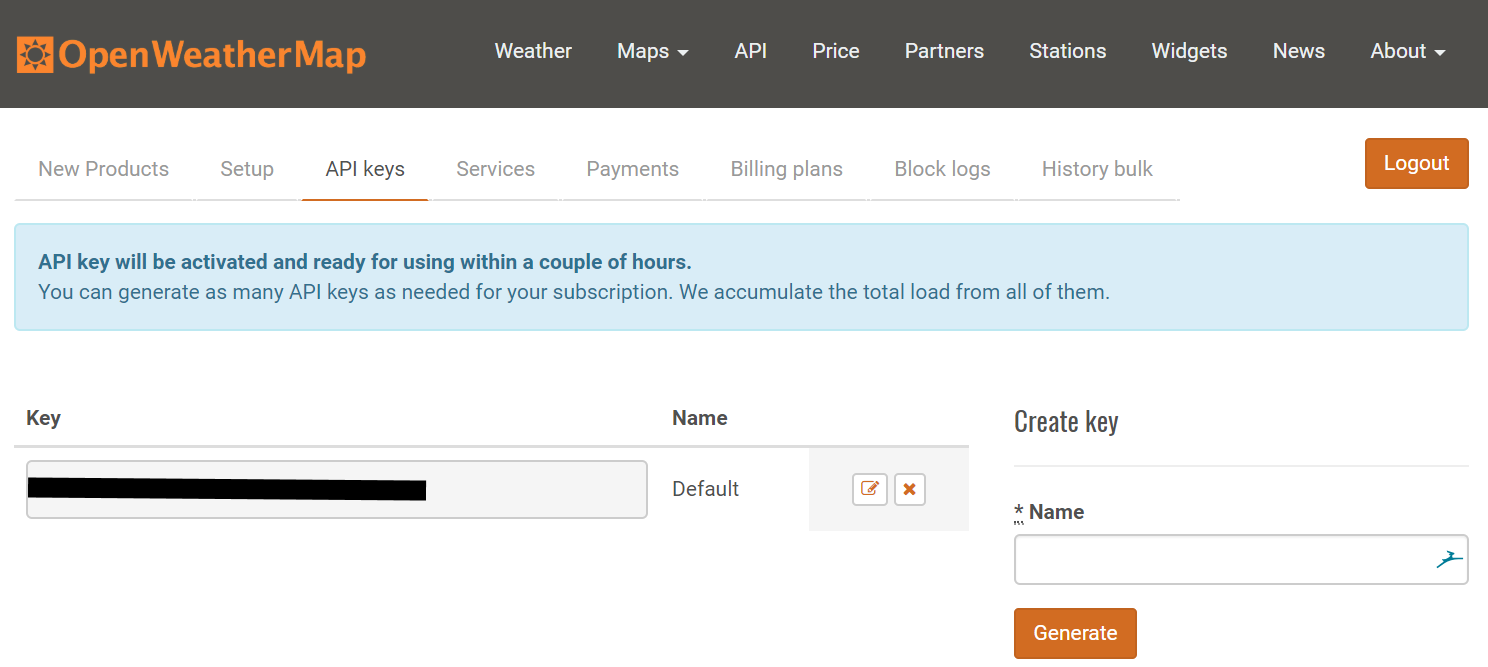Image resolution: width=1488 pixels, height=667 pixels.
Task: Open the Block logs tab
Action: pyautogui.click(x=943, y=169)
